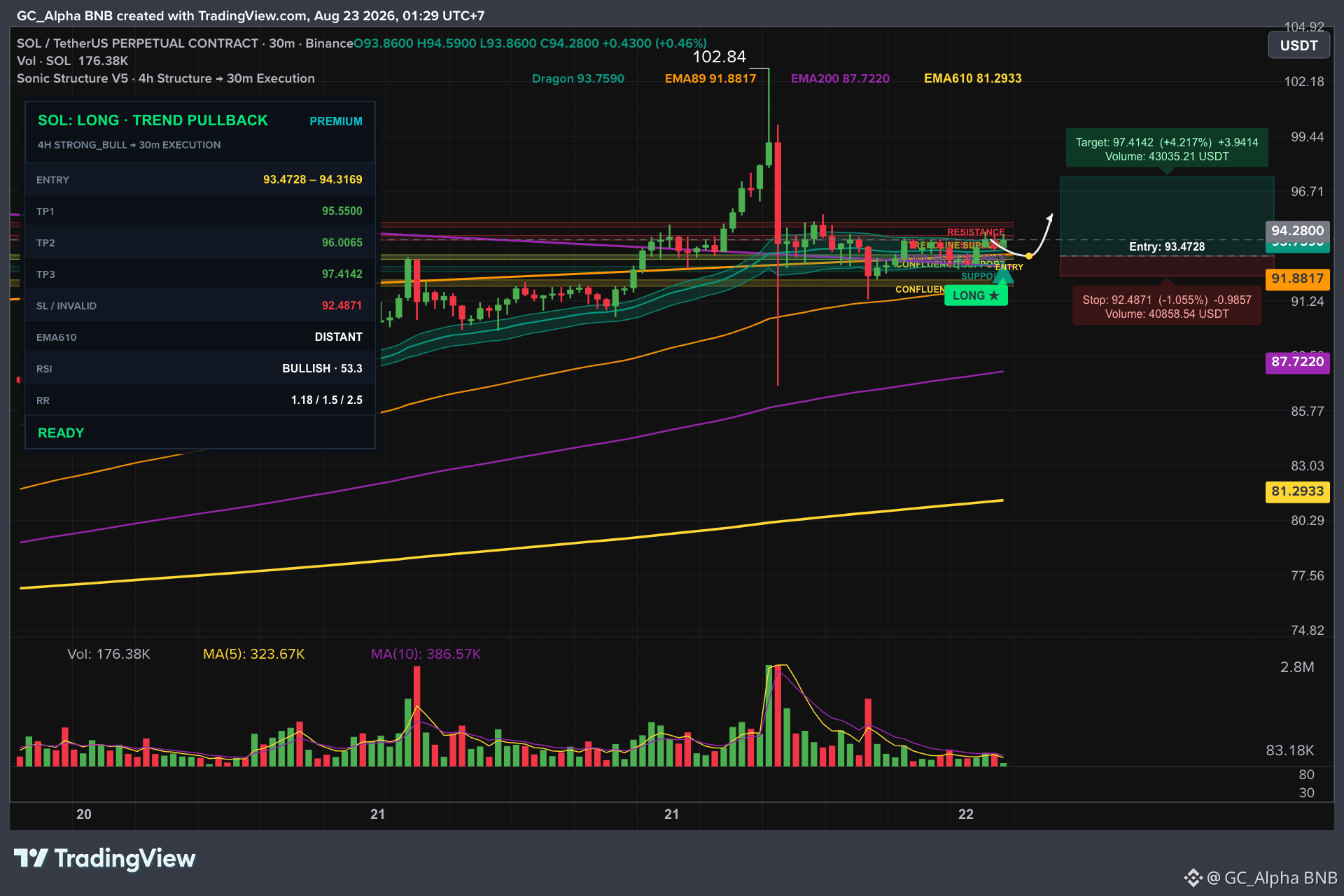Screen dimensions: 1344x896
Task: Click the TP2 value 96.0065
Action: click(342, 242)
